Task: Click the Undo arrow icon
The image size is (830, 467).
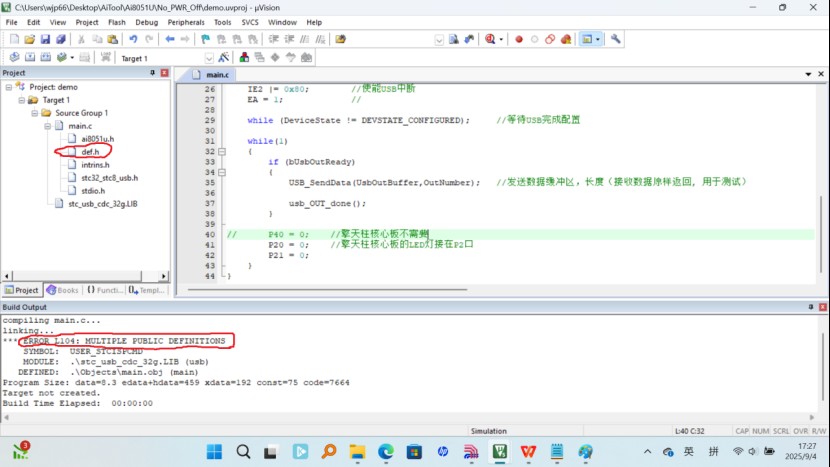Action: pyautogui.click(x=133, y=39)
